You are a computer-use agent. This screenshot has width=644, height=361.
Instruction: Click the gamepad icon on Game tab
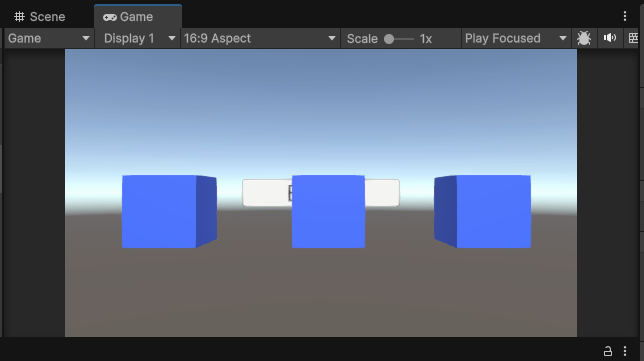pos(110,17)
